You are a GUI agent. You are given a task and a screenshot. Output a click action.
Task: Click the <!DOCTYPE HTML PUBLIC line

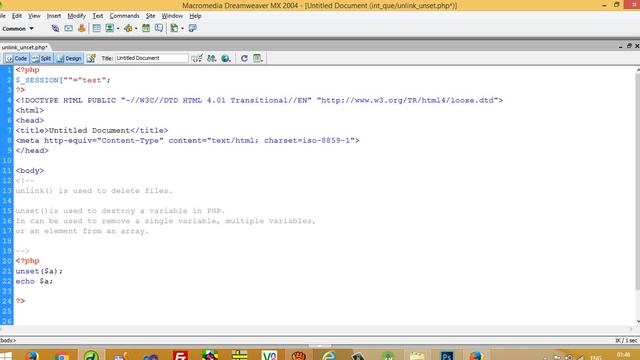click(x=259, y=100)
